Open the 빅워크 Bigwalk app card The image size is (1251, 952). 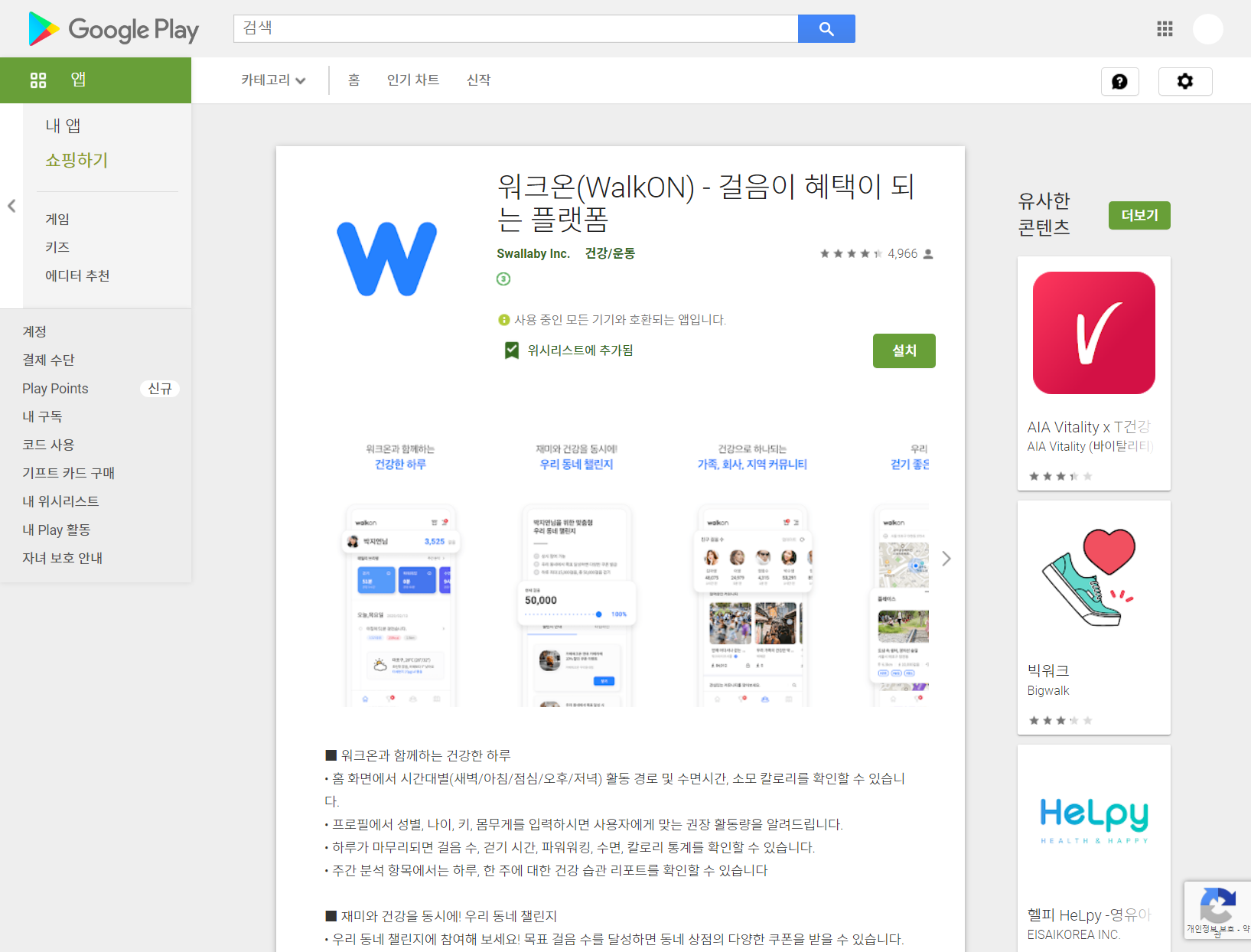1094,618
